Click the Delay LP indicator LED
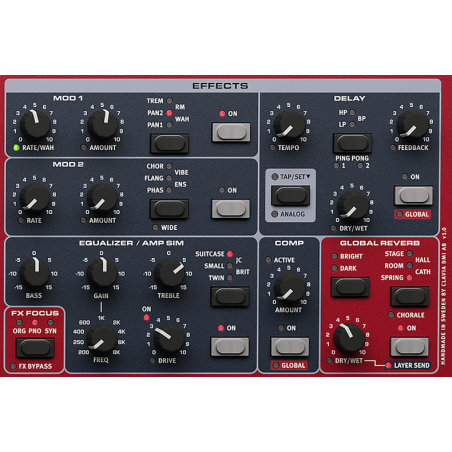 352,125
